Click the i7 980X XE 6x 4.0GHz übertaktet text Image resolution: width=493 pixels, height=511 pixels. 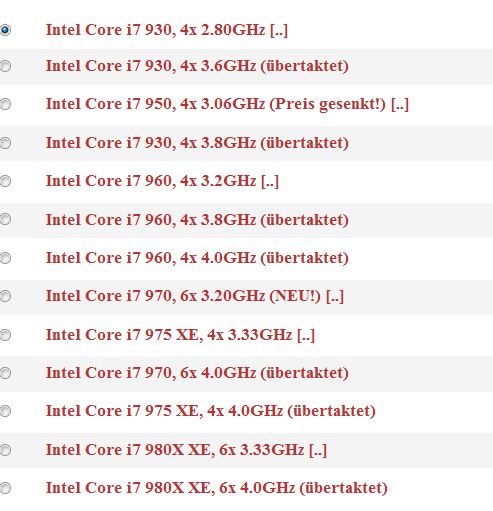(x=217, y=488)
